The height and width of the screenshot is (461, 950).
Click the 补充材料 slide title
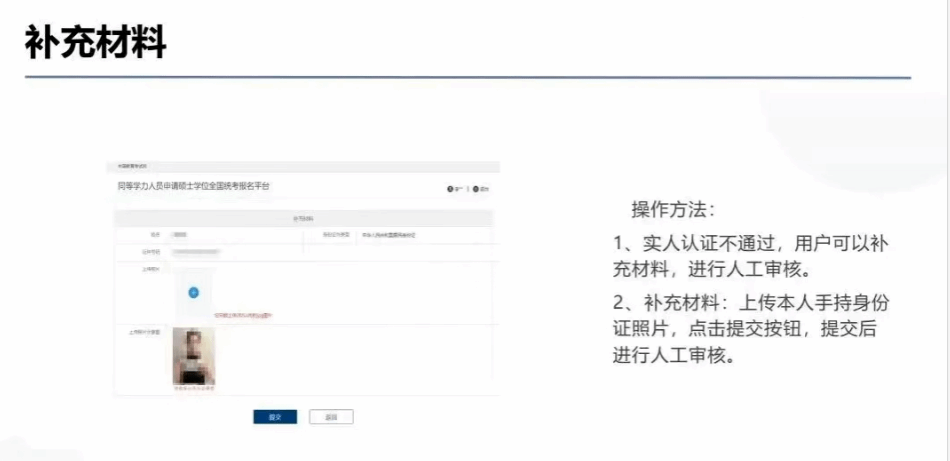coord(95,42)
